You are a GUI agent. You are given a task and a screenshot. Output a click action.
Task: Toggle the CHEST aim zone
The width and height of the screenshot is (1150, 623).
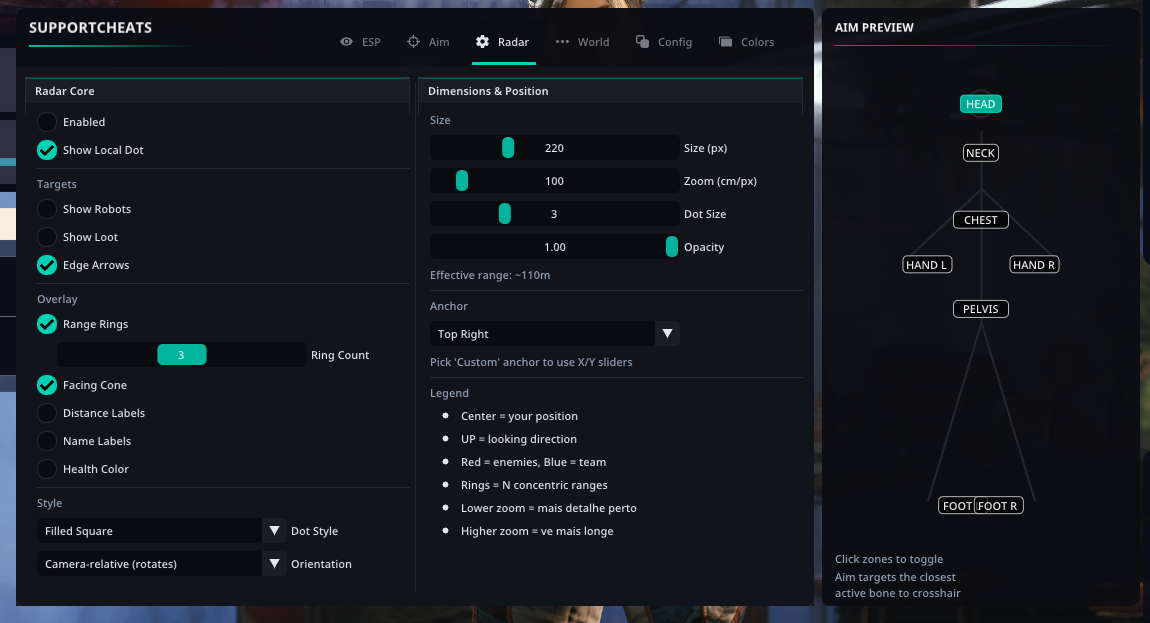pos(981,220)
